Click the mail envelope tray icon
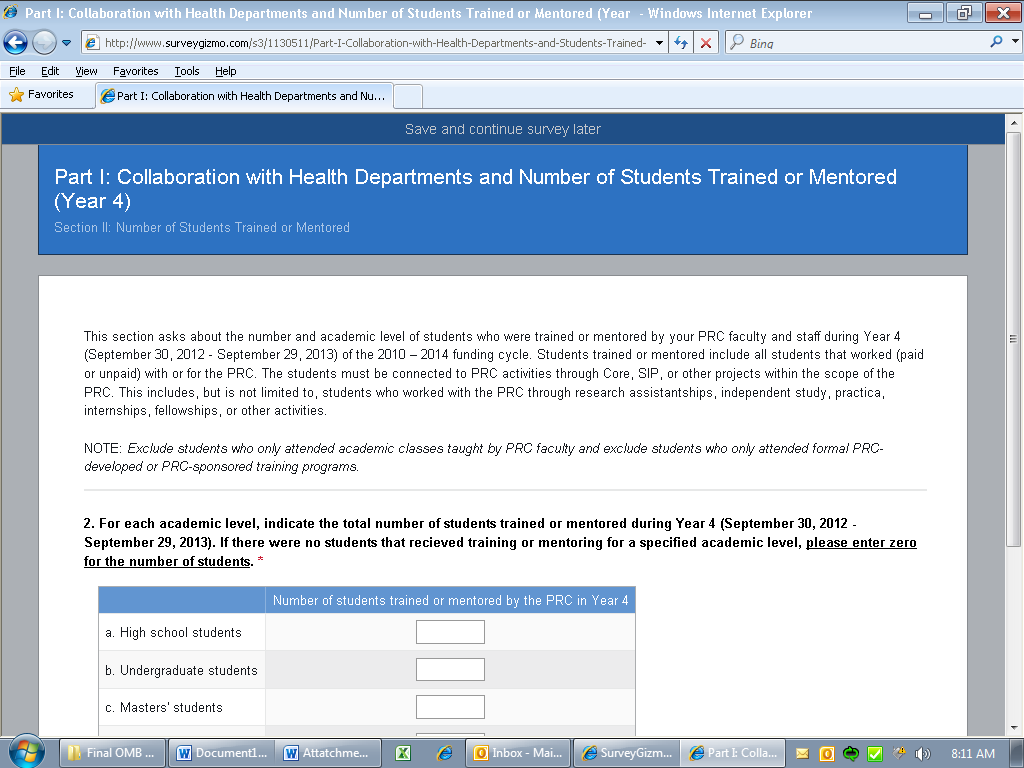The height and width of the screenshot is (768, 1024). coord(803,754)
